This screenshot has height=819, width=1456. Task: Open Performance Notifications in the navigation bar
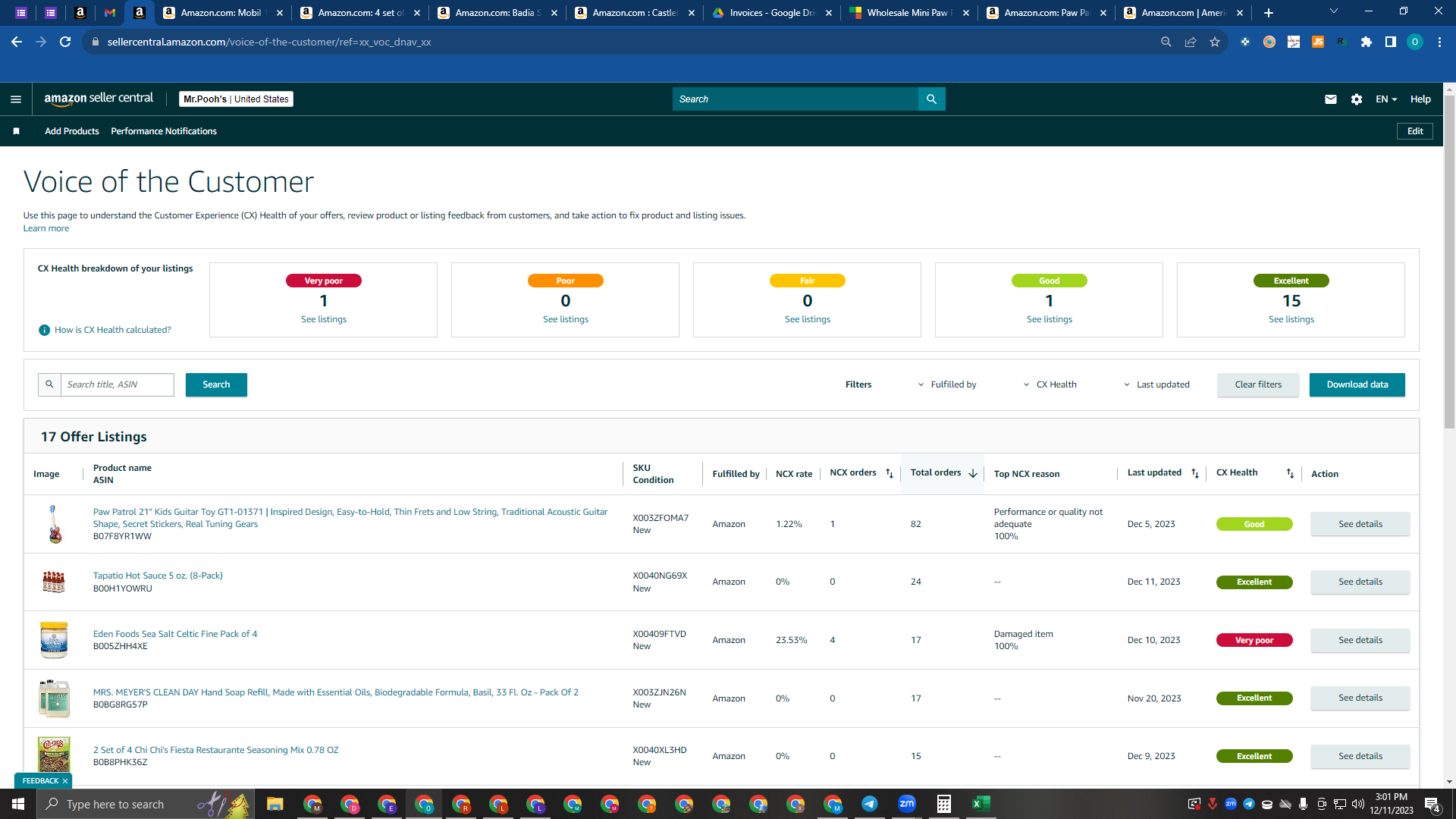coord(164,131)
